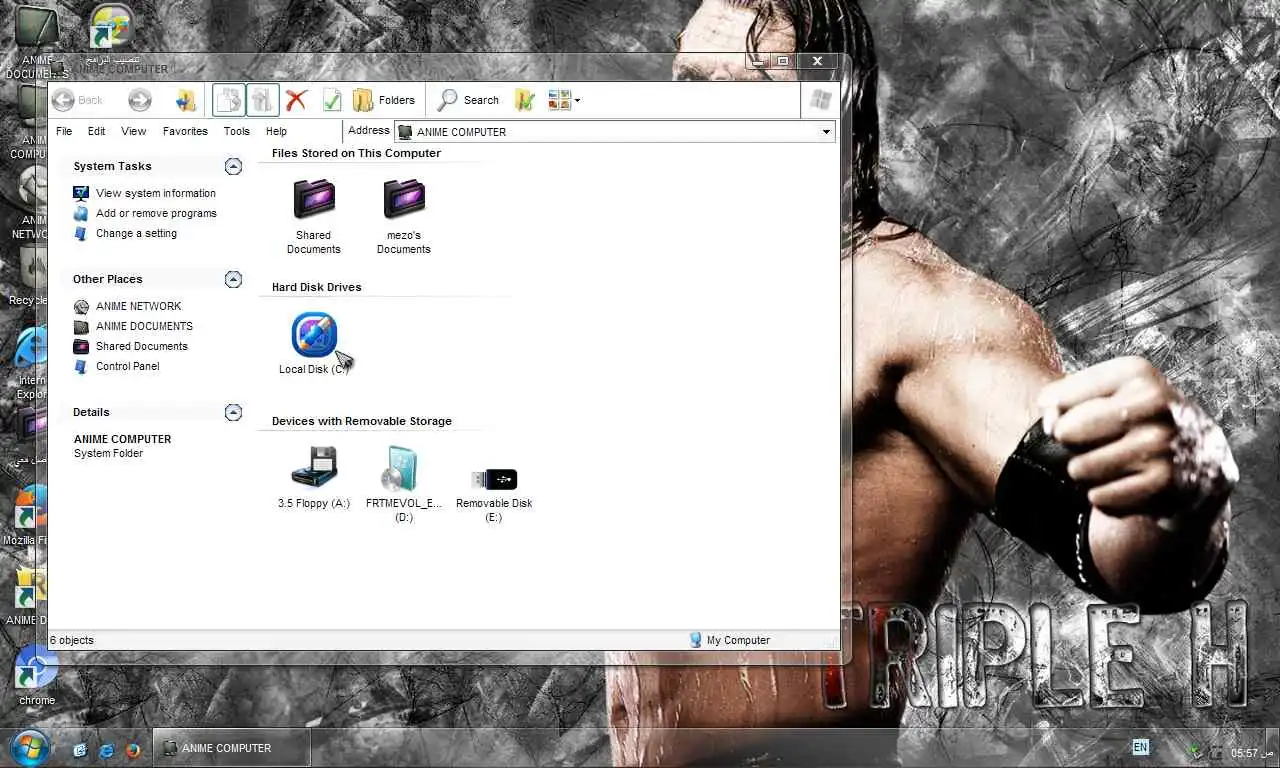Open the chrome desktop shortcut
Viewport: 1280px width, 768px height.
click(x=37, y=675)
